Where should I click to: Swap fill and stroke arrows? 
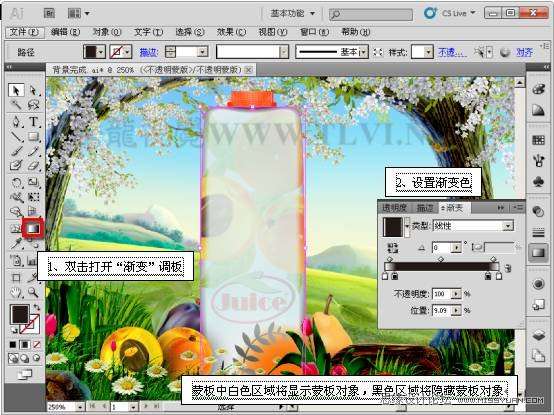click(x=36, y=308)
